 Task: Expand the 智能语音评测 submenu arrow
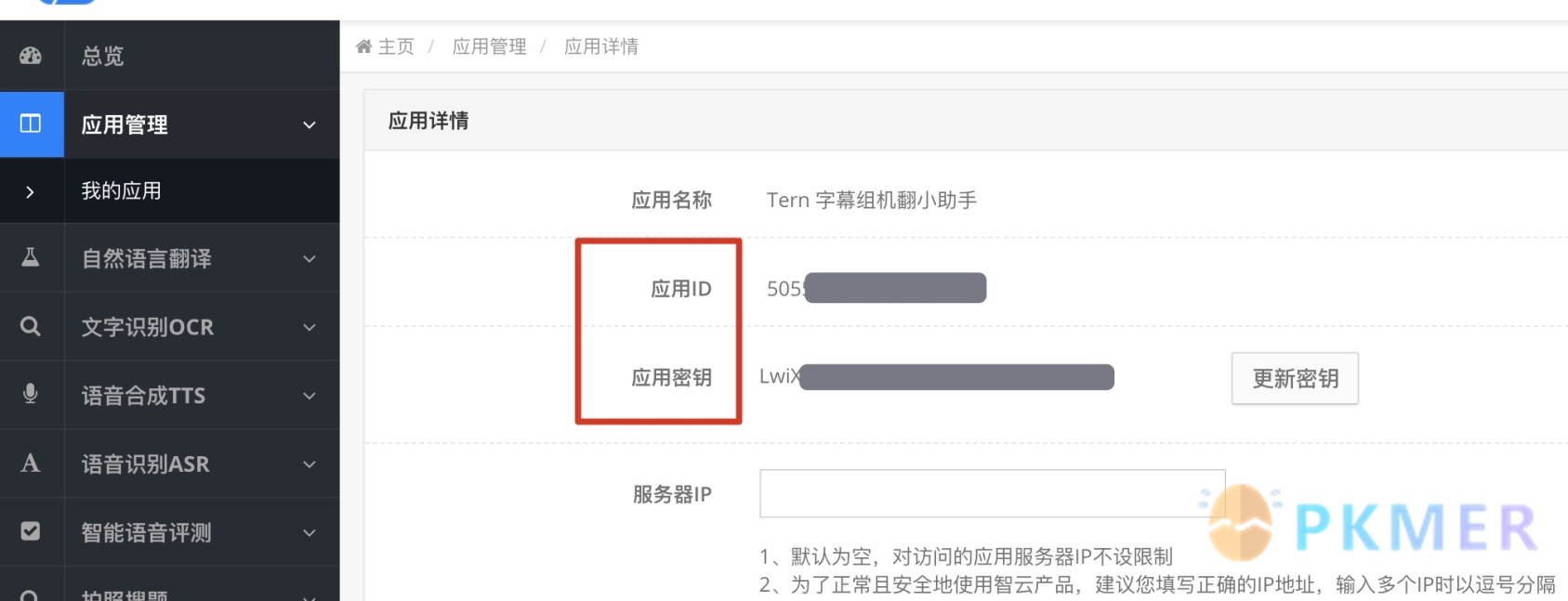(x=310, y=532)
